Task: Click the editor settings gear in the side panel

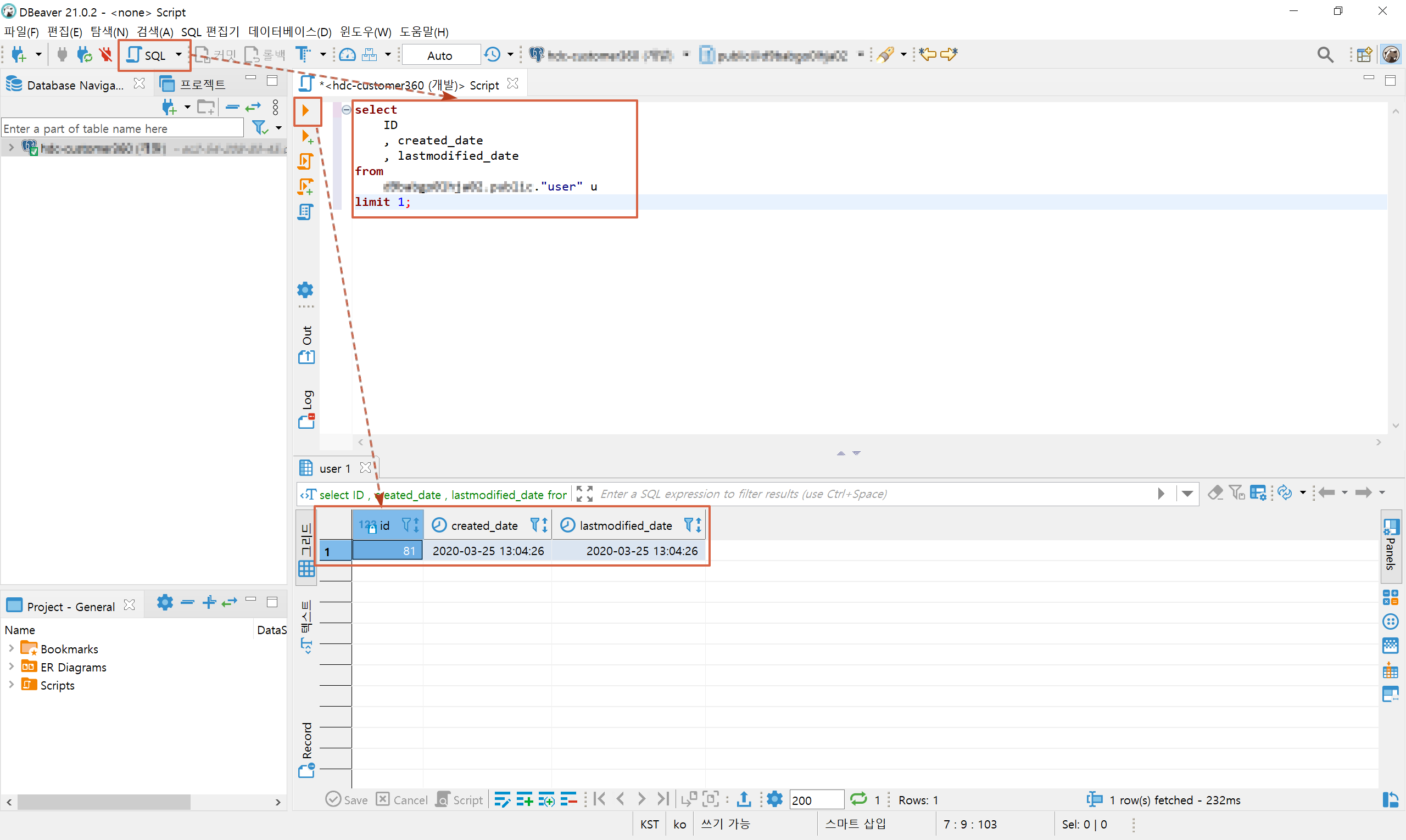Action: [306, 290]
